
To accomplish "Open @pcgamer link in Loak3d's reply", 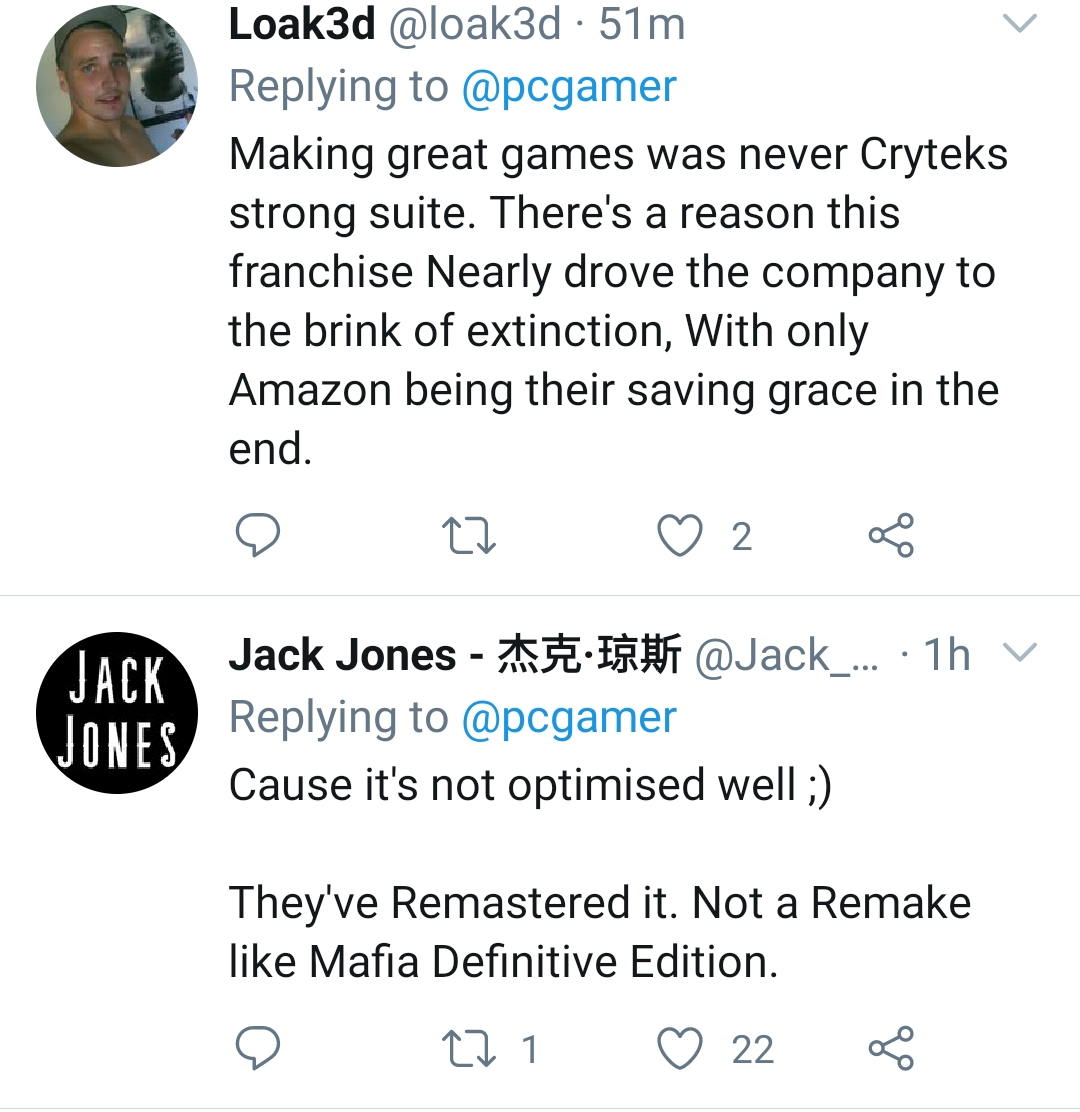I will pos(569,87).
